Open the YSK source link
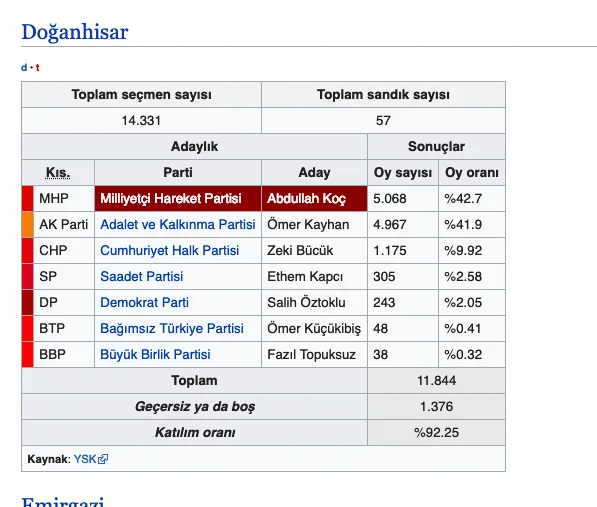The image size is (597, 507). tap(85, 459)
